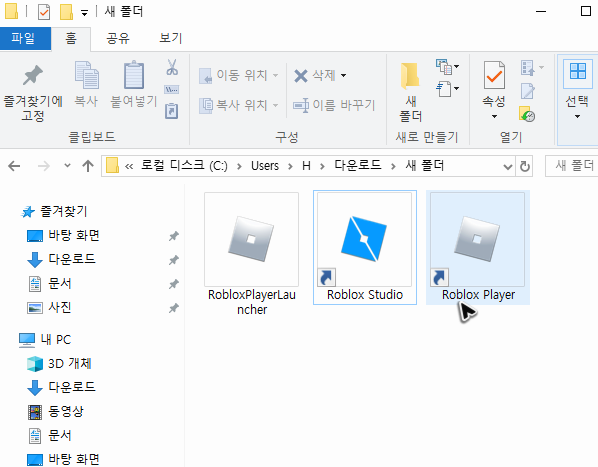
Task: Refresh the folder view
Action: point(525,166)
